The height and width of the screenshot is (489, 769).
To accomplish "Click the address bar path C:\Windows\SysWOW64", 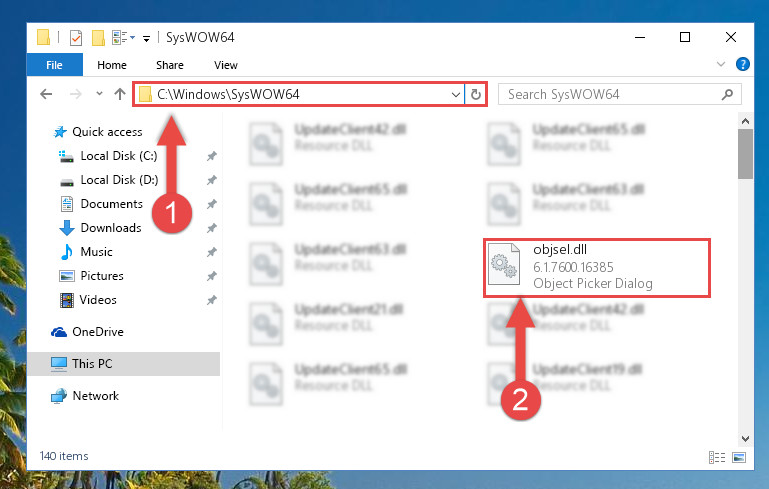I will point(228,94).
